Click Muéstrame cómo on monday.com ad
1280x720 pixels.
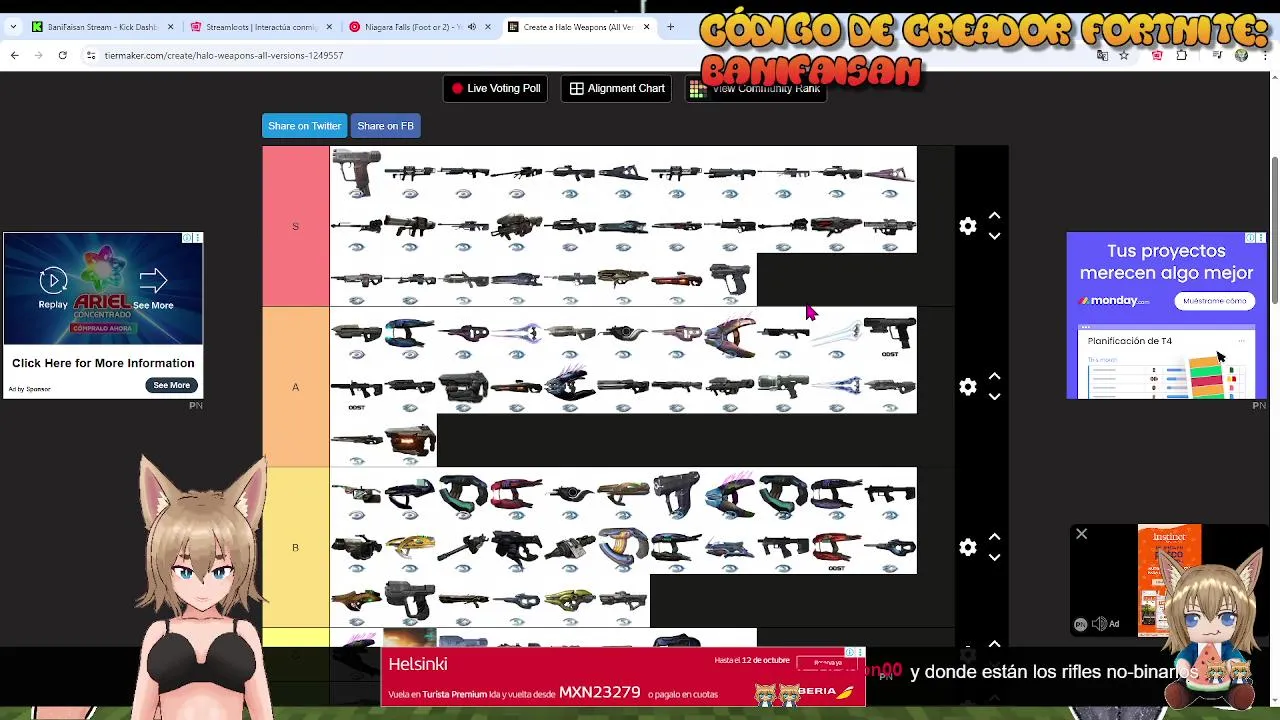point(1214,300)
